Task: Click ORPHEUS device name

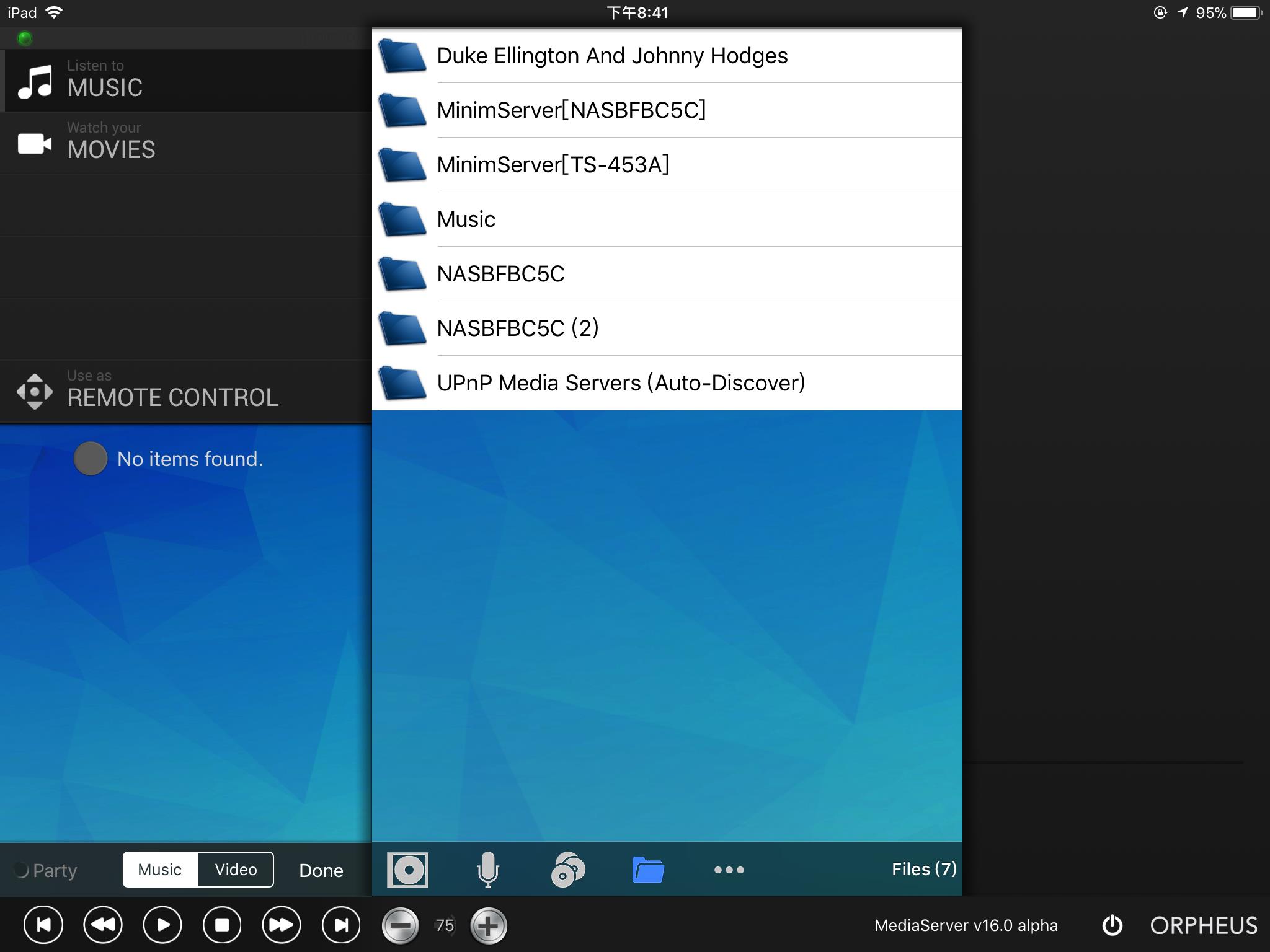Action: tap(1204, 925)
